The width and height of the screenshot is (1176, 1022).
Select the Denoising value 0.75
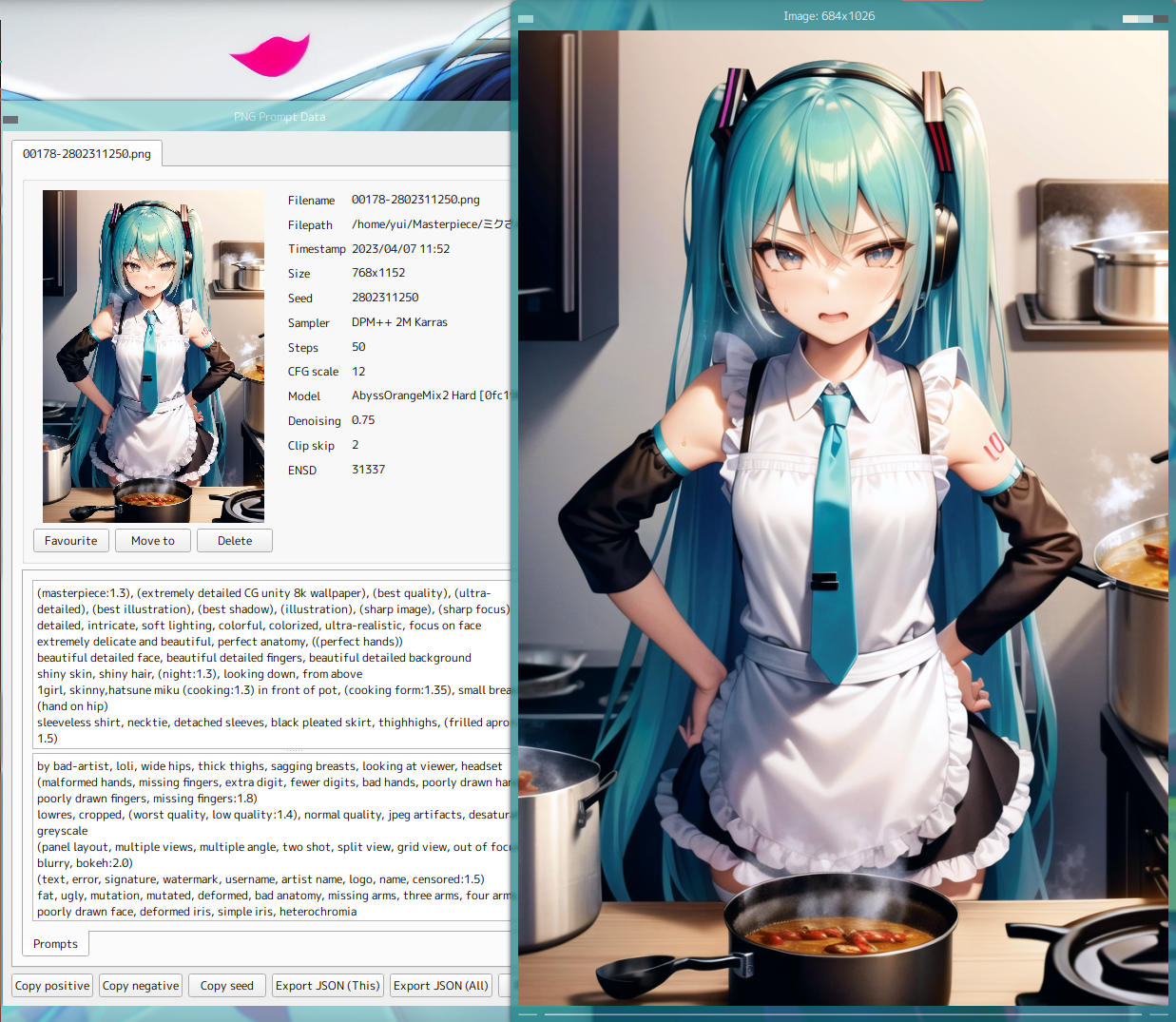coord(363,420)
